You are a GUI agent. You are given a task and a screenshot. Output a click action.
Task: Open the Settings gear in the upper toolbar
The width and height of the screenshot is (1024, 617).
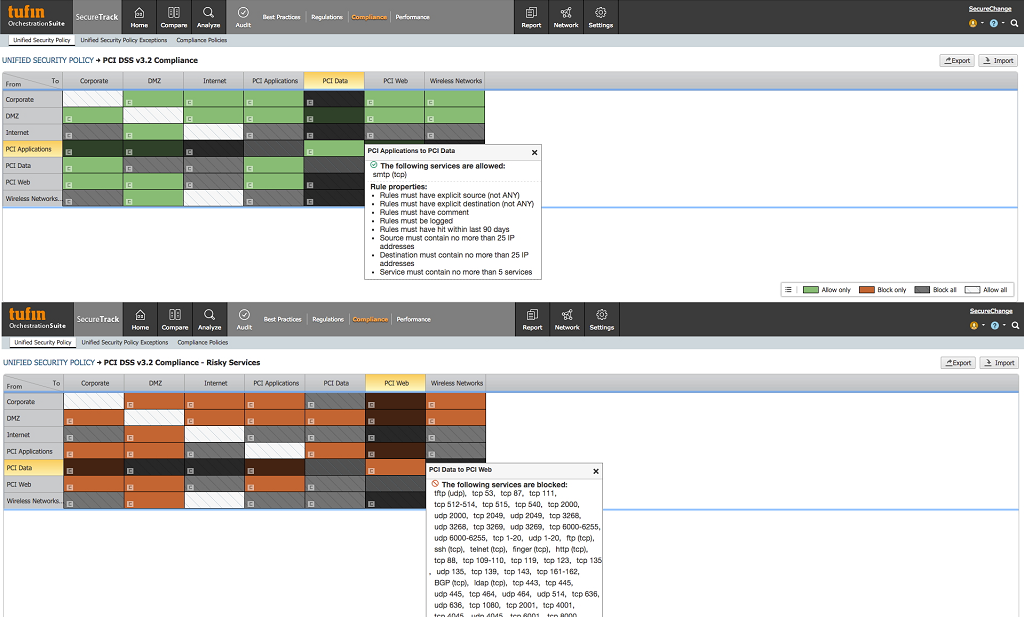click(x=601, y=16)
